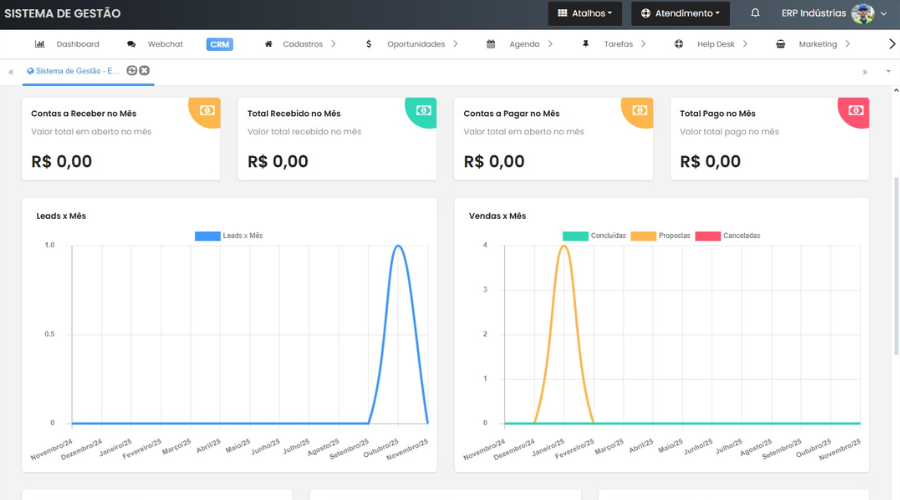Click the Dashboard chart icon
This screenshot has width=900, height=500.
(x=40, y=44)
